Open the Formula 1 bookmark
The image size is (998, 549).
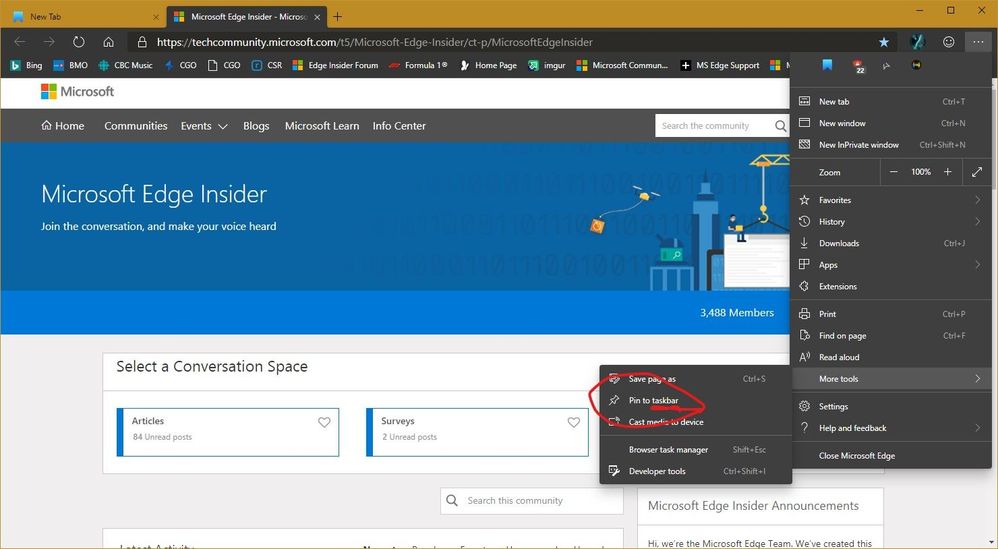[x=418, y=65]
